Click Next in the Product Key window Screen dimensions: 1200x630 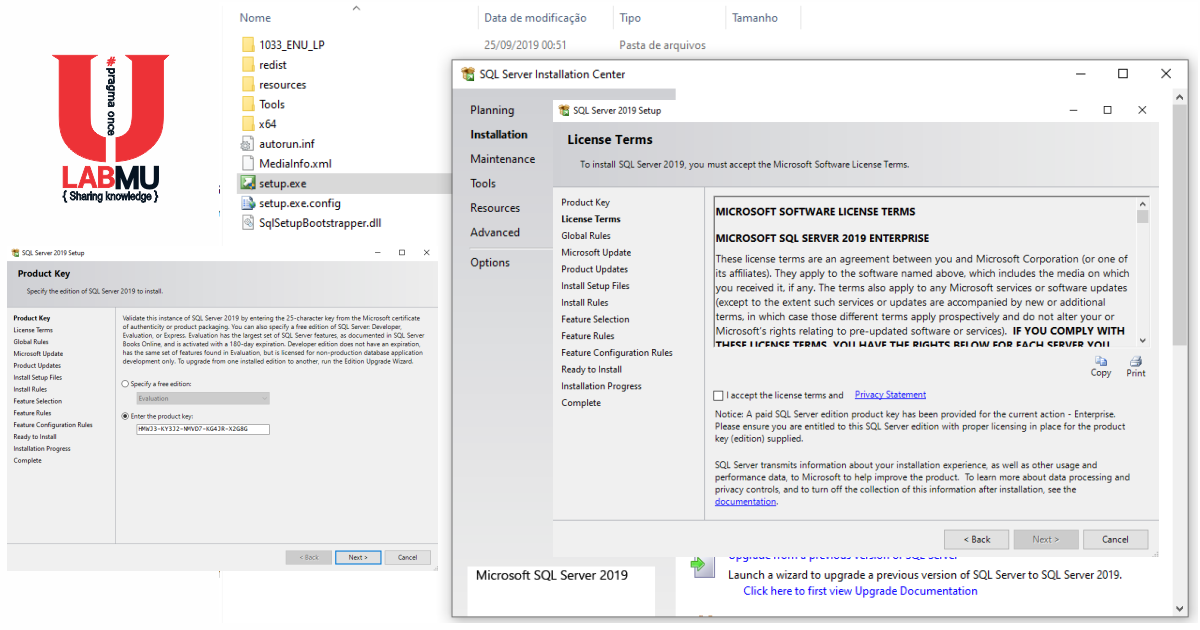(x=358, y=557)
